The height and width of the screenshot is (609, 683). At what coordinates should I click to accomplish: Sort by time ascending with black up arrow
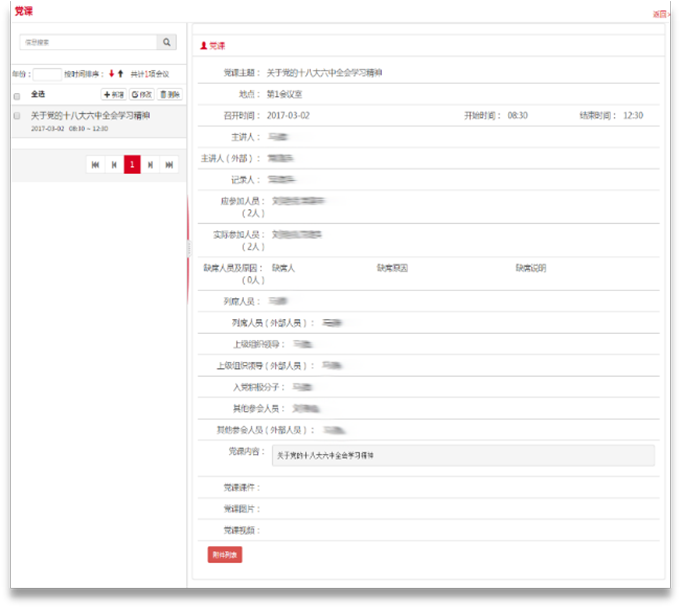[x=121, y=74]
